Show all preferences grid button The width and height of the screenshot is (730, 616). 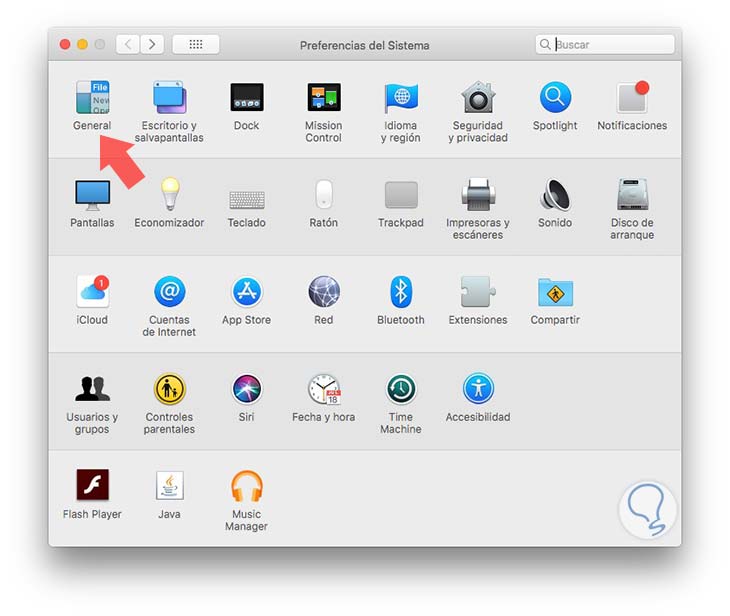[x=196, y=45]
